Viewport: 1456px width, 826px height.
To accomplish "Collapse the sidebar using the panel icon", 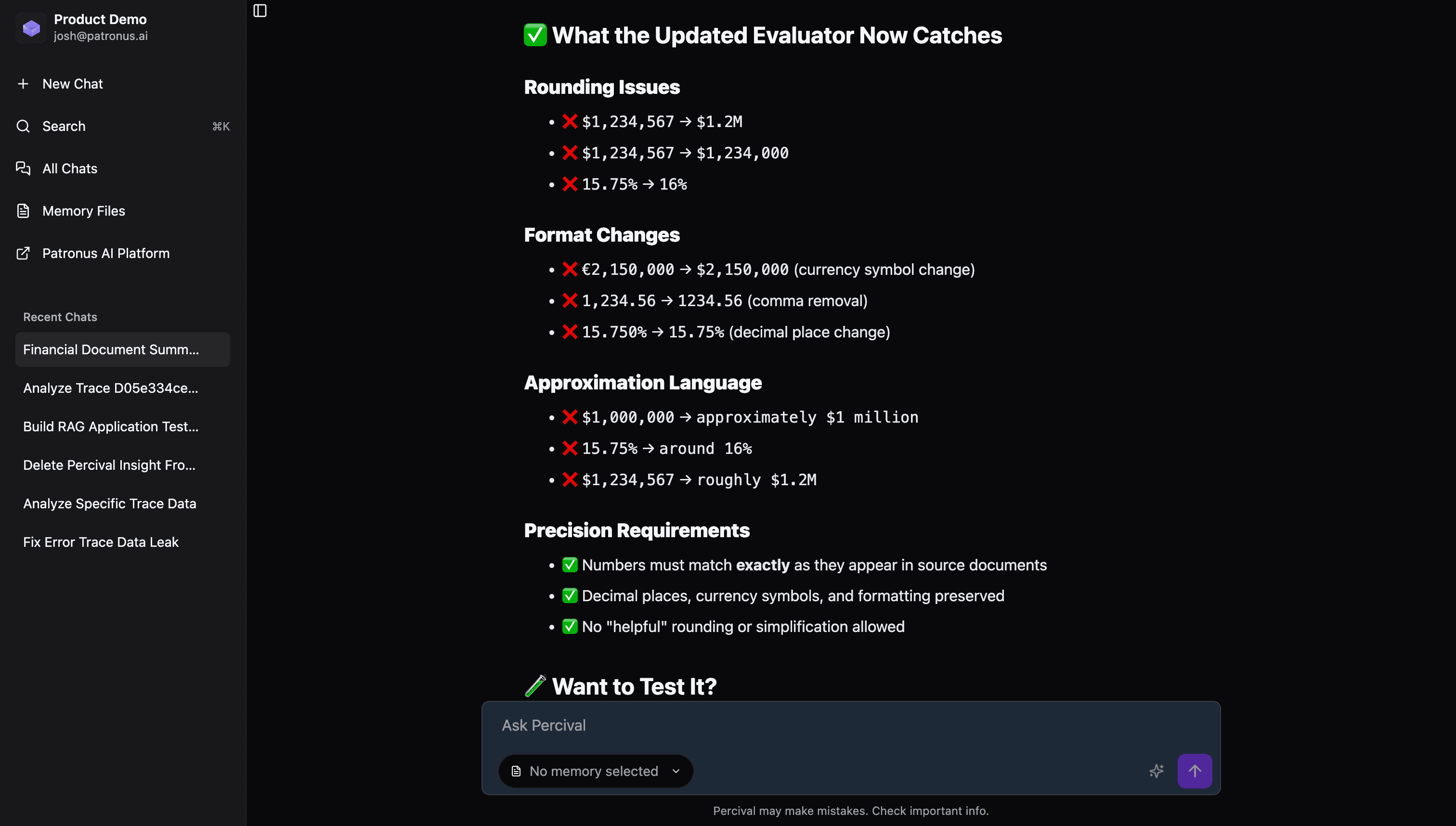I will 260,10.
